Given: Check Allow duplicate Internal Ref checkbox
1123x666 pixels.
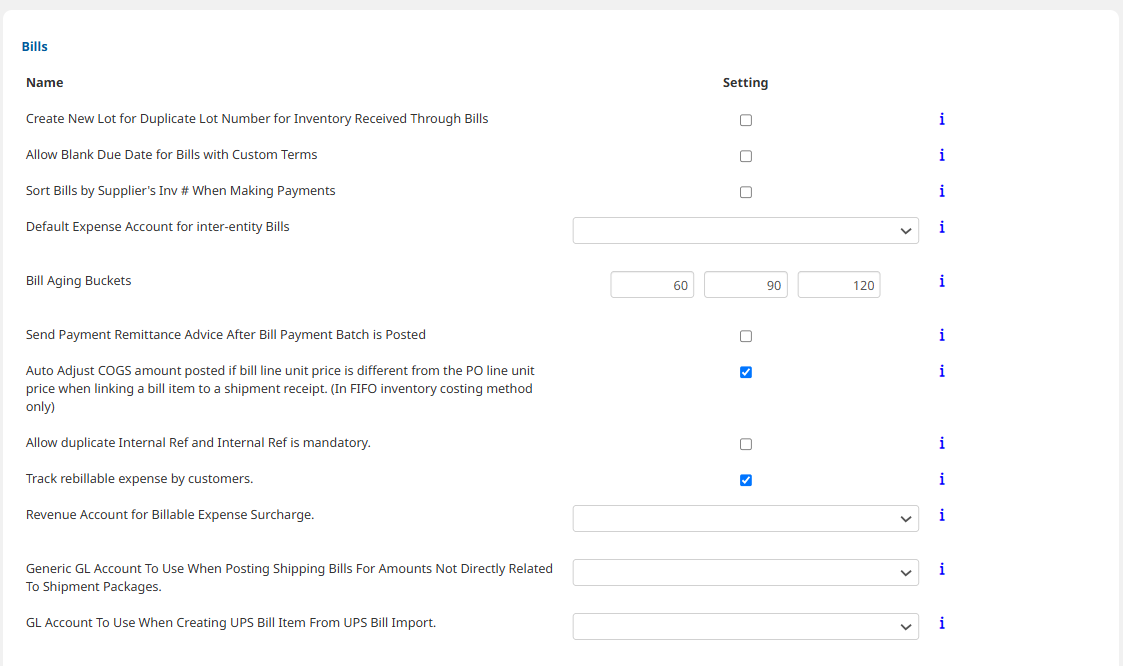Looking at the screenshot, I should tap(746, 444).
